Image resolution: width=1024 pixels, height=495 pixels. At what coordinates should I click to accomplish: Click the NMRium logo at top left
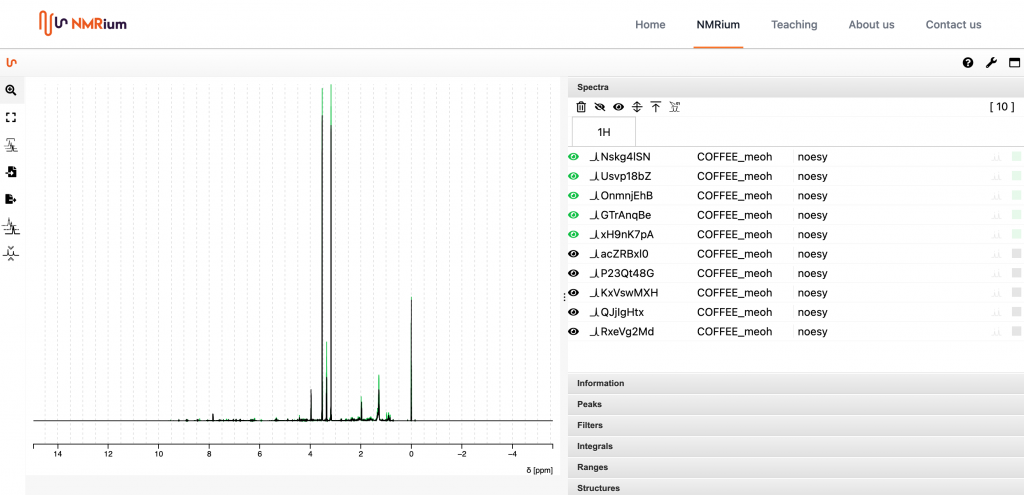coord(82,23)
